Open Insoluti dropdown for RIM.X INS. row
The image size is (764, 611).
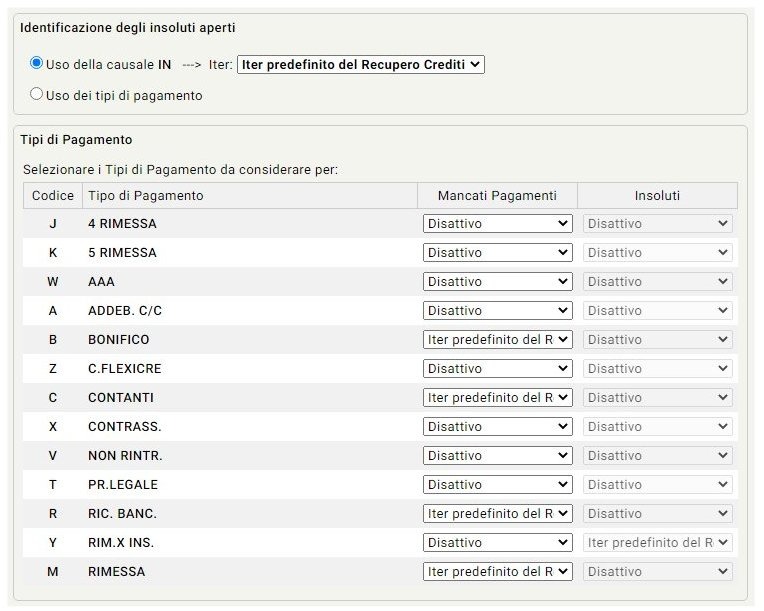tap(657, 543)
